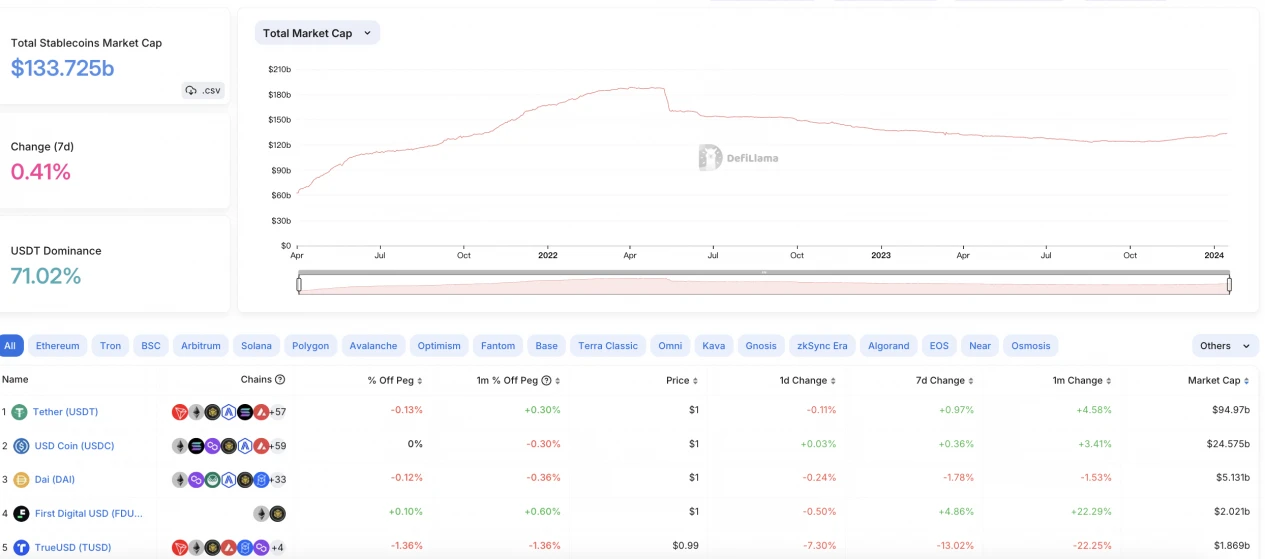Click the right handle of chart range slider

pyautogui.click(x=1229, y=285)
